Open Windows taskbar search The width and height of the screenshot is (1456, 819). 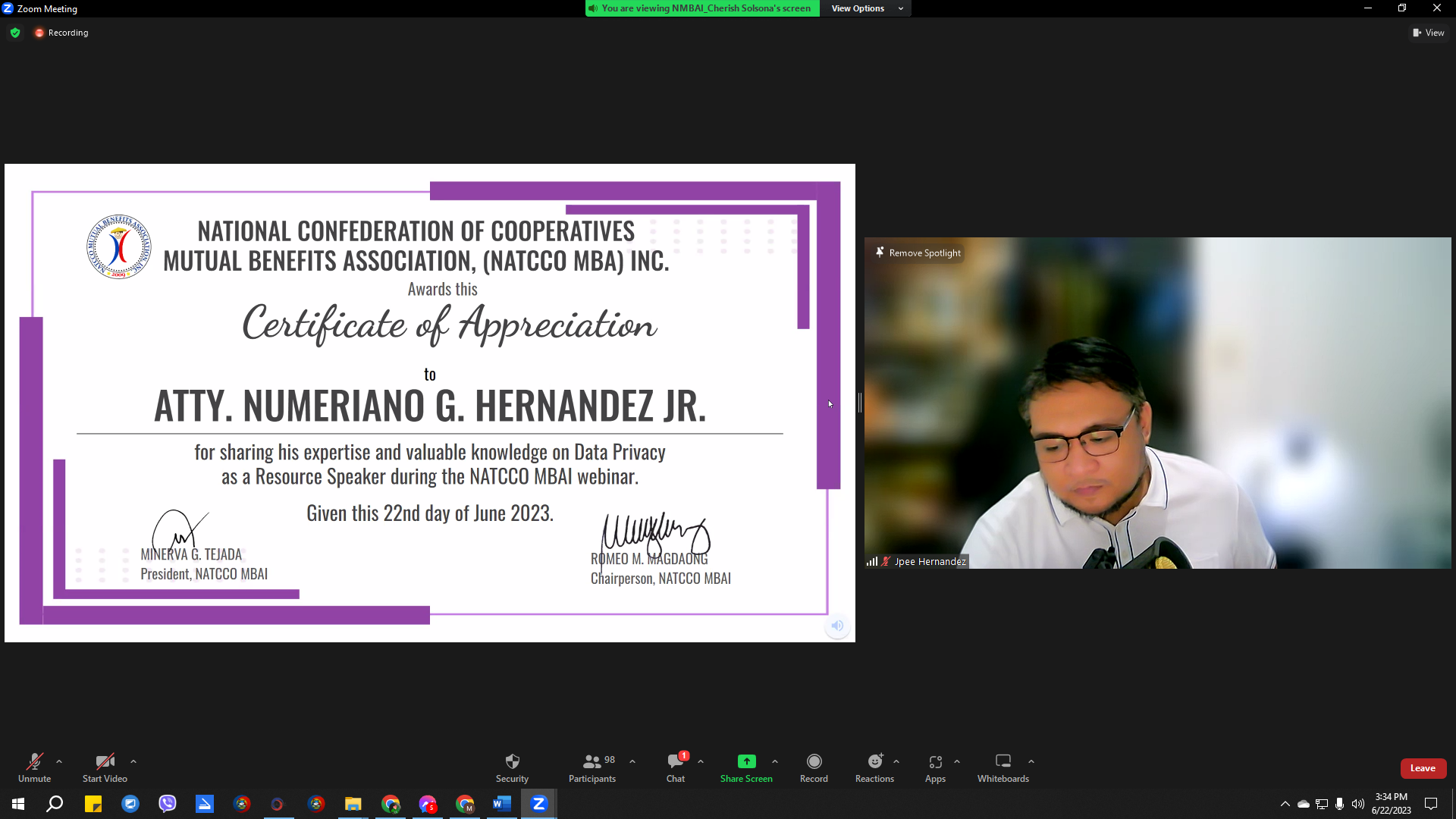(x=55, y=804)
